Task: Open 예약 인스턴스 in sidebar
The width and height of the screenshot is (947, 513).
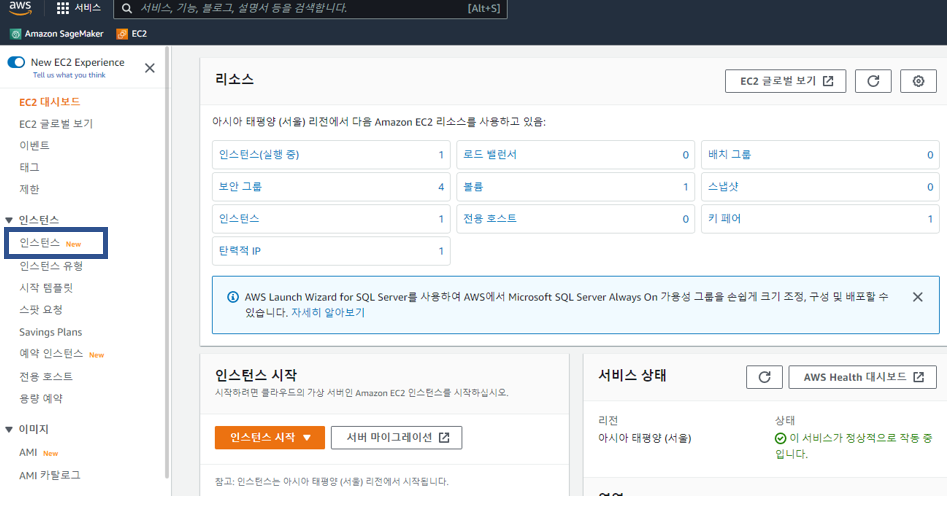Action: tap(51, 353)
